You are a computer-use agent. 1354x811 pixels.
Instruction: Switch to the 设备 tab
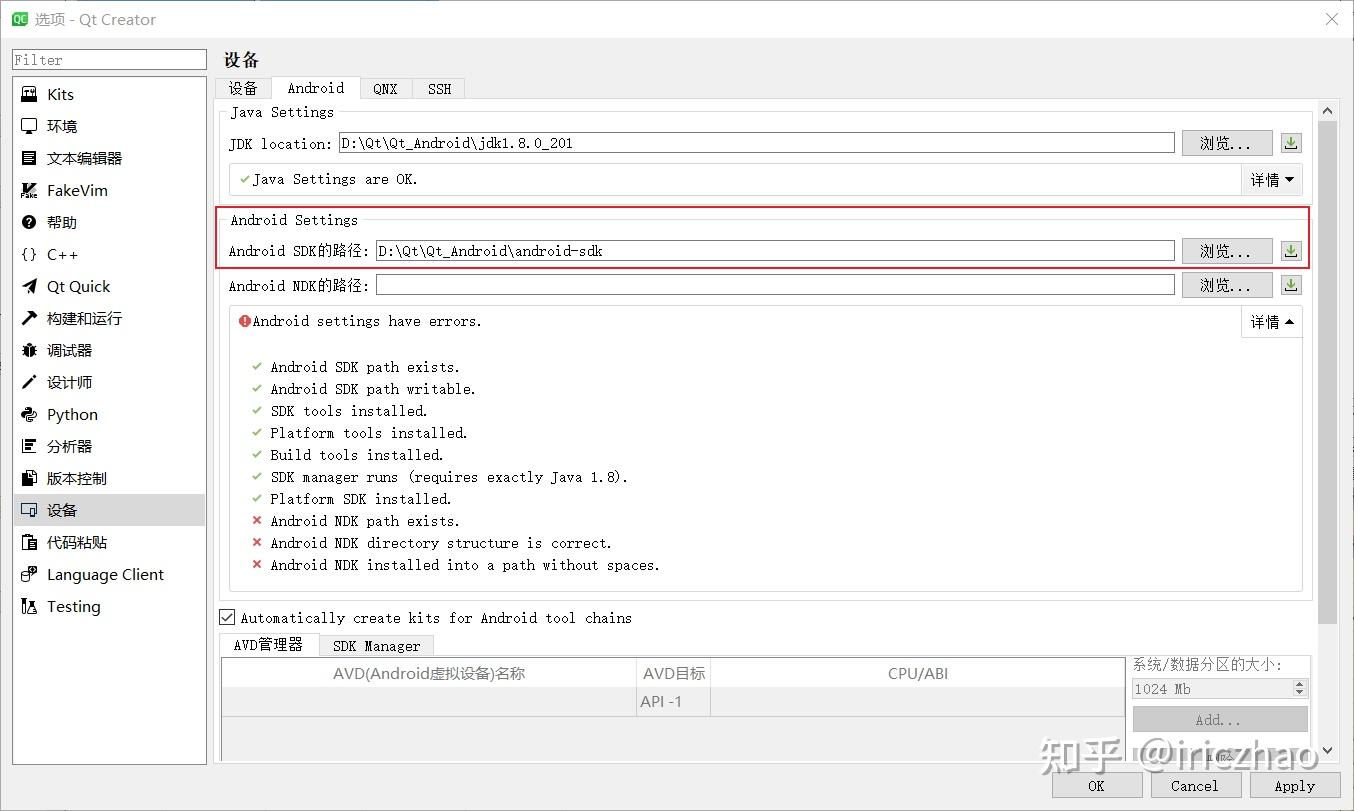coord(243,88)
